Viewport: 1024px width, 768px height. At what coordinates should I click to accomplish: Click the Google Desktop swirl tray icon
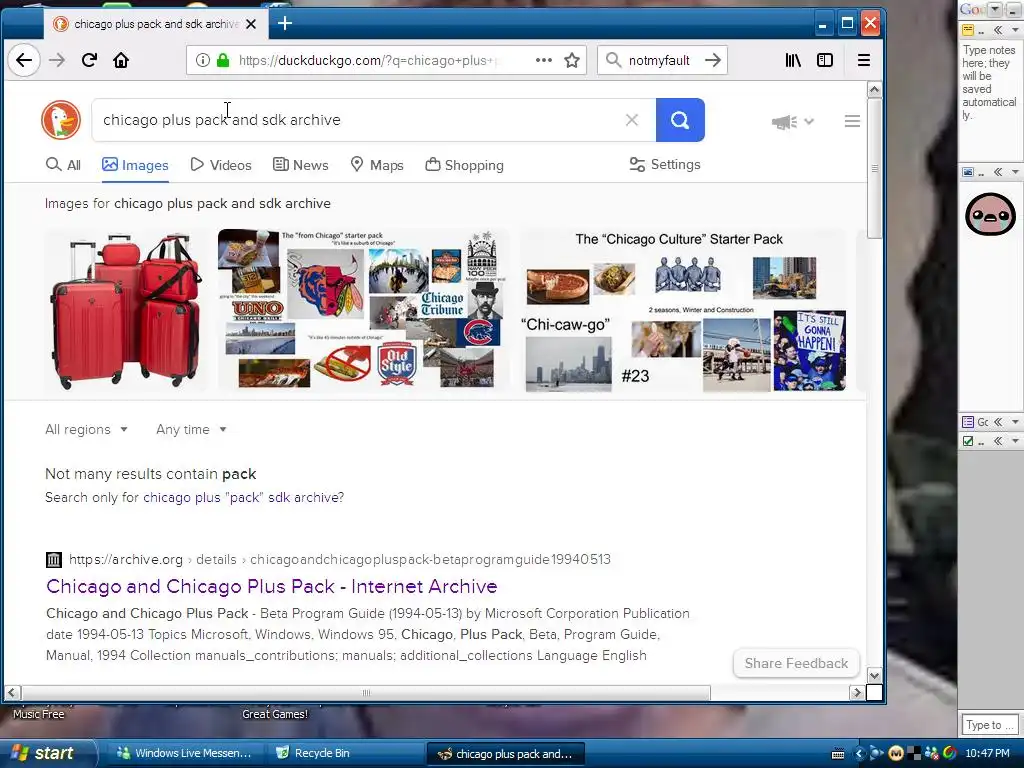(x=950, y=754)
